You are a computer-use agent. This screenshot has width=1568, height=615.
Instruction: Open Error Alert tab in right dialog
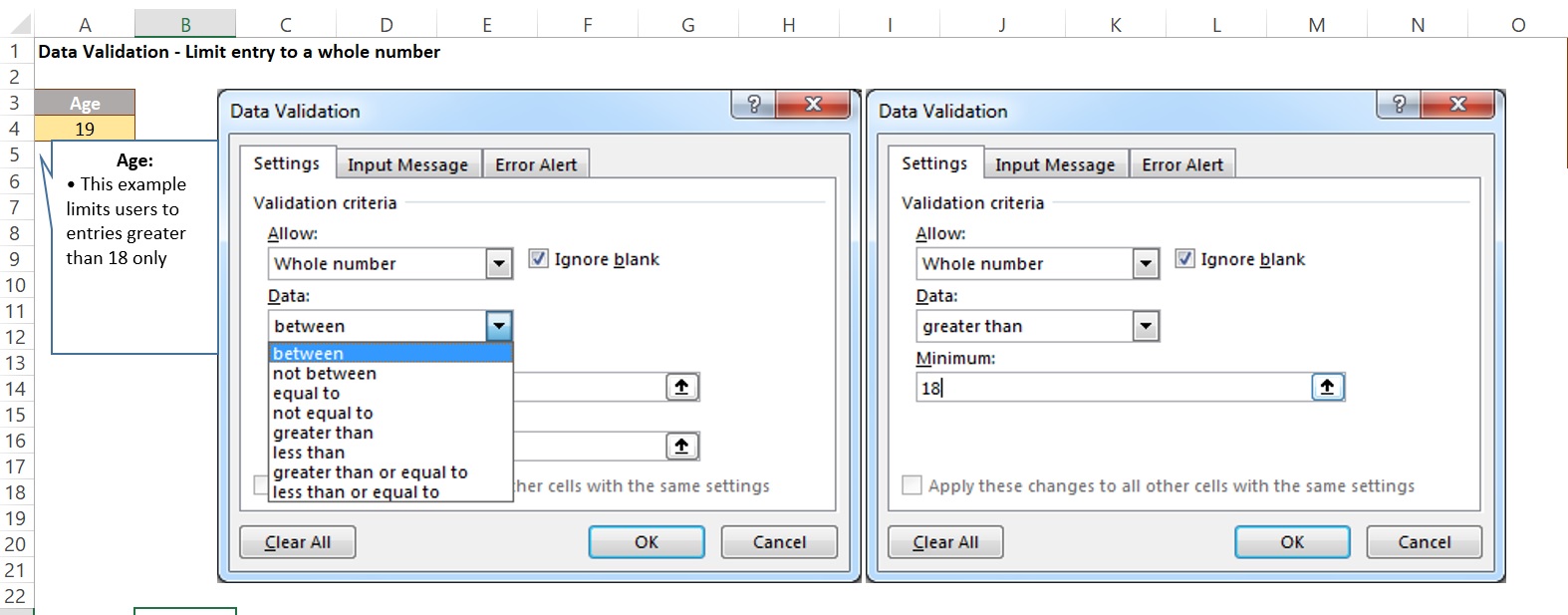click(x=1181, y=164)
